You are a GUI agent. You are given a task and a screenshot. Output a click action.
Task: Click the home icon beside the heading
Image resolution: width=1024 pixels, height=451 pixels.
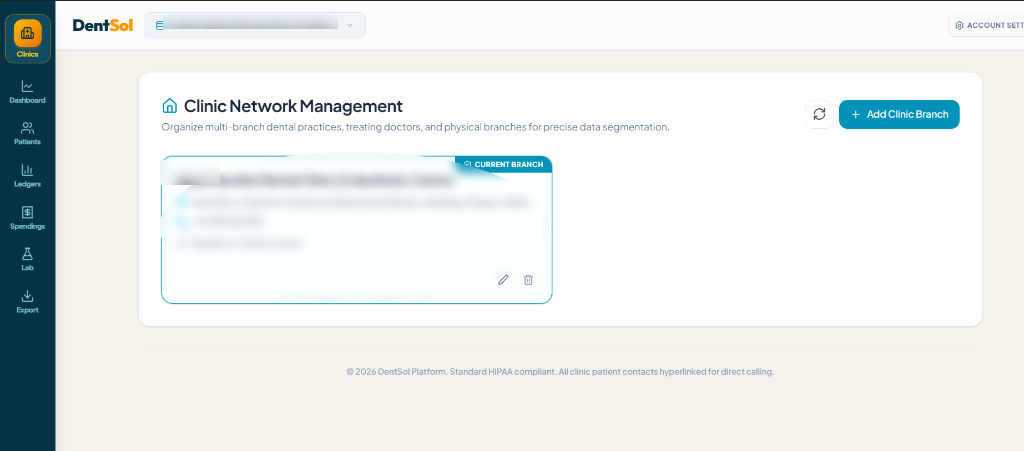(x=170, y=106)
